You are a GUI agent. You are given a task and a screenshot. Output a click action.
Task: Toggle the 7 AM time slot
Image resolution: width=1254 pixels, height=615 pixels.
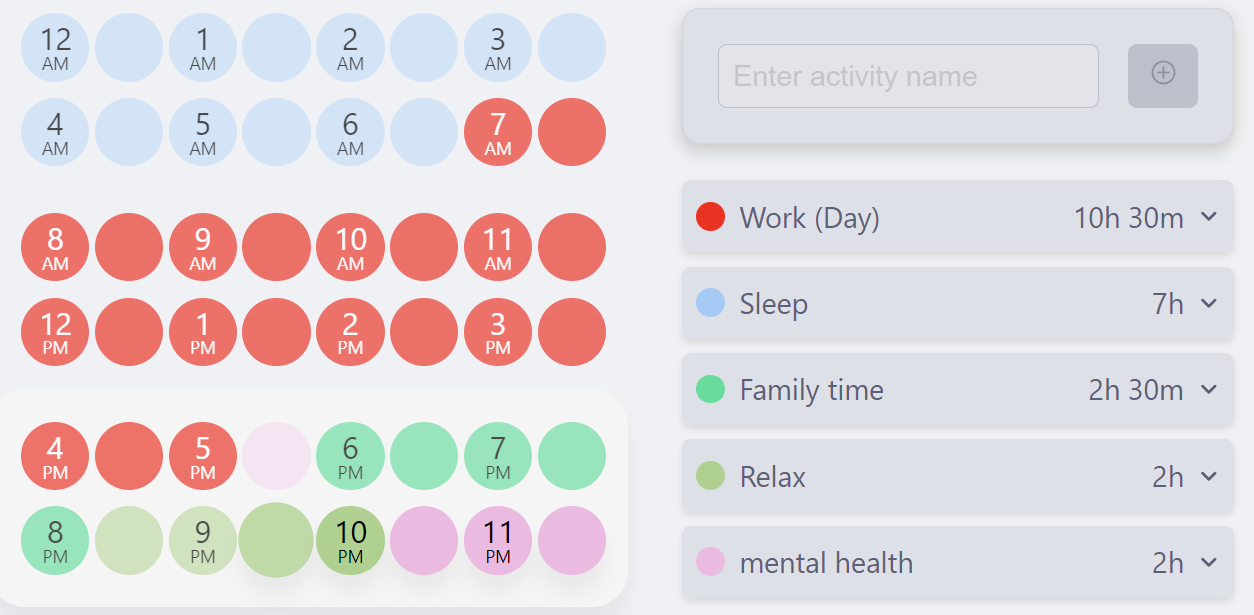pos(498,132)
